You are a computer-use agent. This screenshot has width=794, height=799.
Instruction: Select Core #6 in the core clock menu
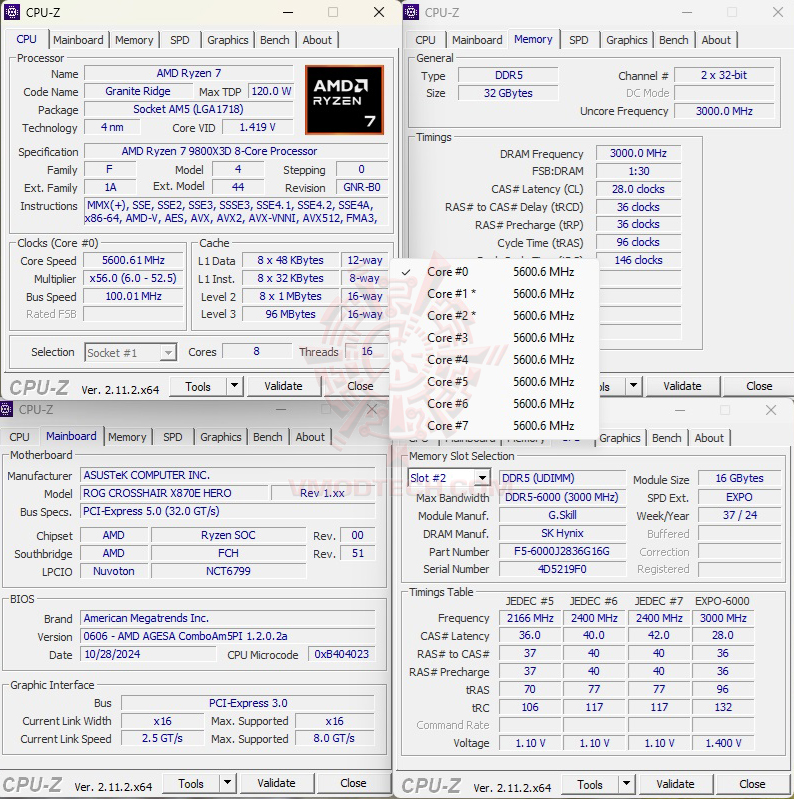point(493,403)
